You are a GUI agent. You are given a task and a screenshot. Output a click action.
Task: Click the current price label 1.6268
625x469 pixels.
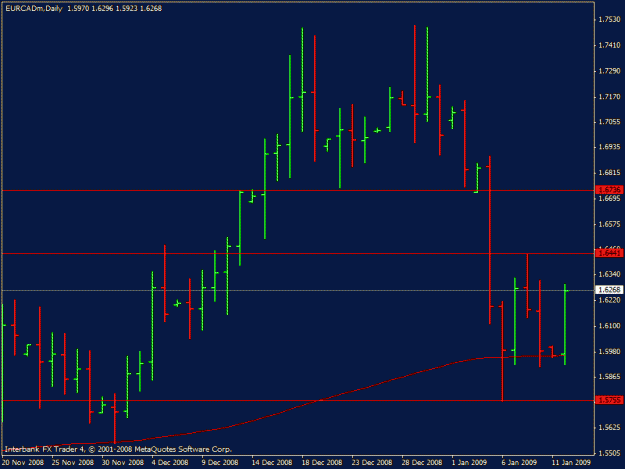tap(609, 290)
